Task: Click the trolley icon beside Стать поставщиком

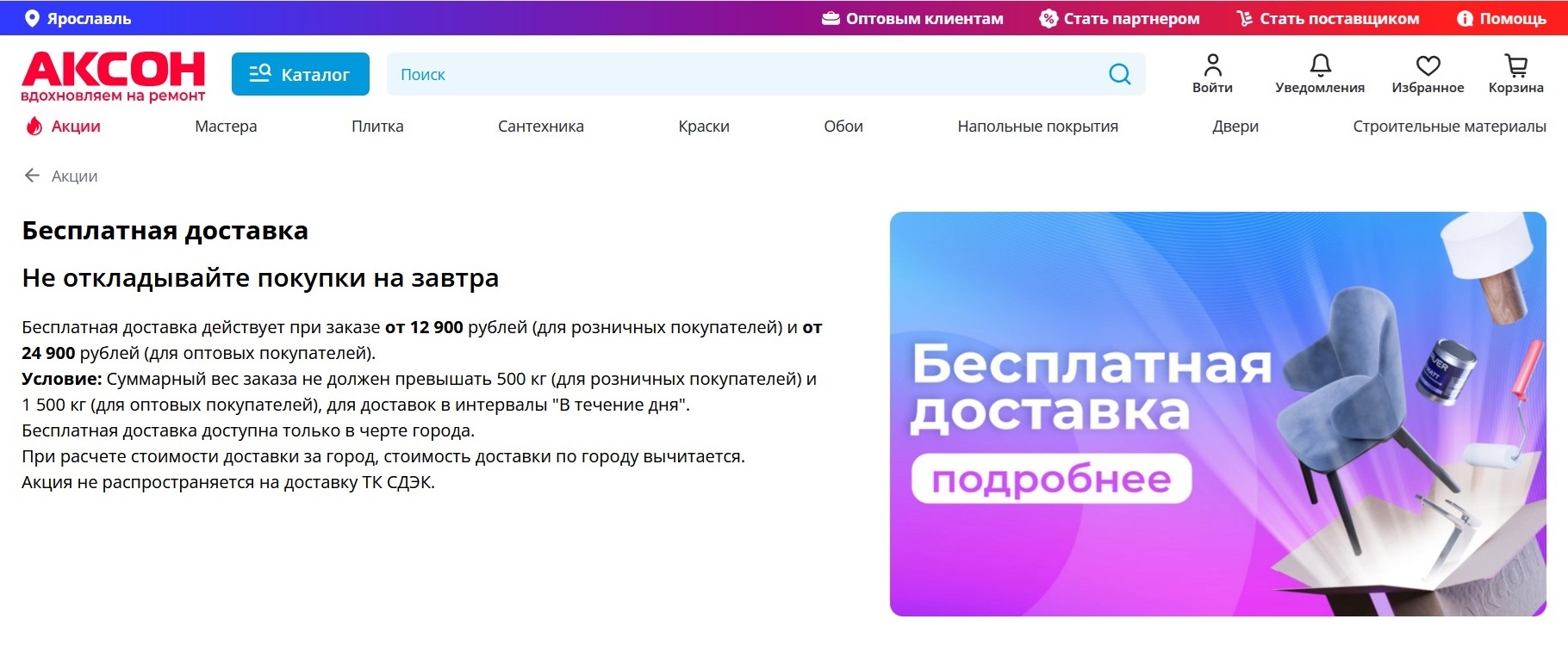Action: (x=1244, y=18)
